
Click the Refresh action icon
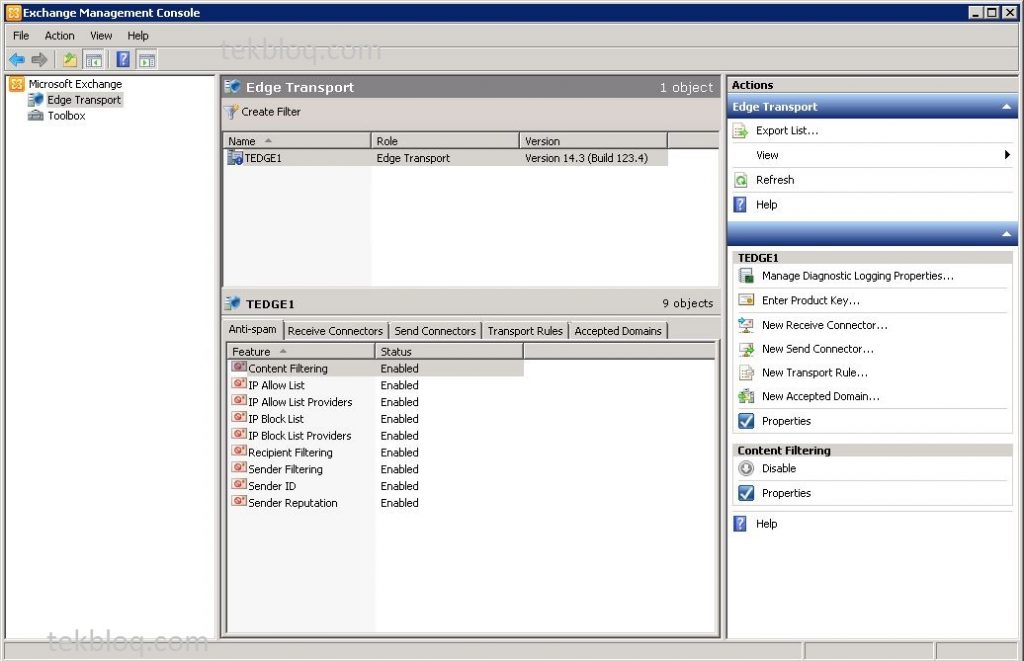pyautogui.click(x=741, y=180)
